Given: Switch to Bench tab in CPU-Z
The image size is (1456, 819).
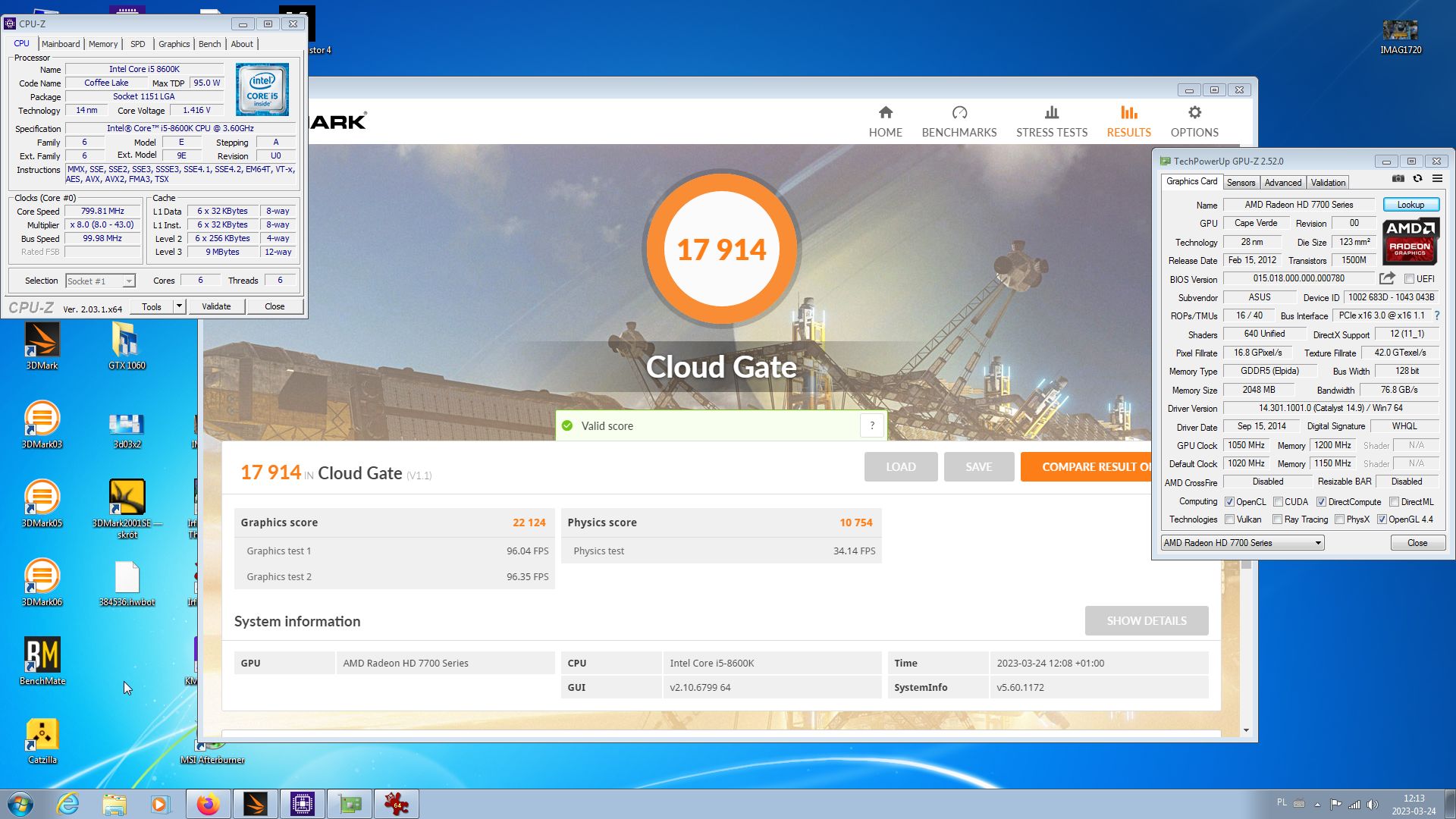Looking at the screenshot, I should pos(210,44).
